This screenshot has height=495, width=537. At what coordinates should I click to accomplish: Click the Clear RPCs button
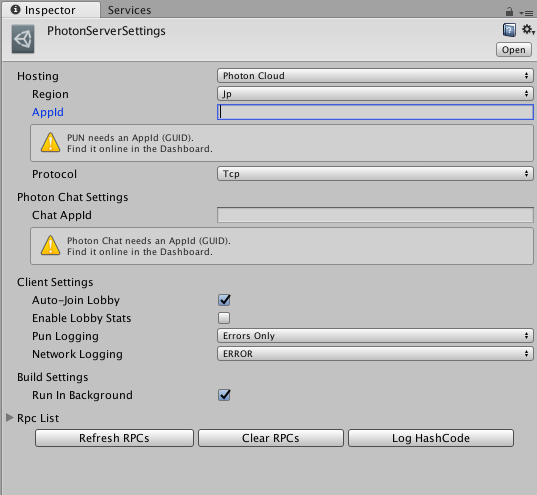coord(271,438)
